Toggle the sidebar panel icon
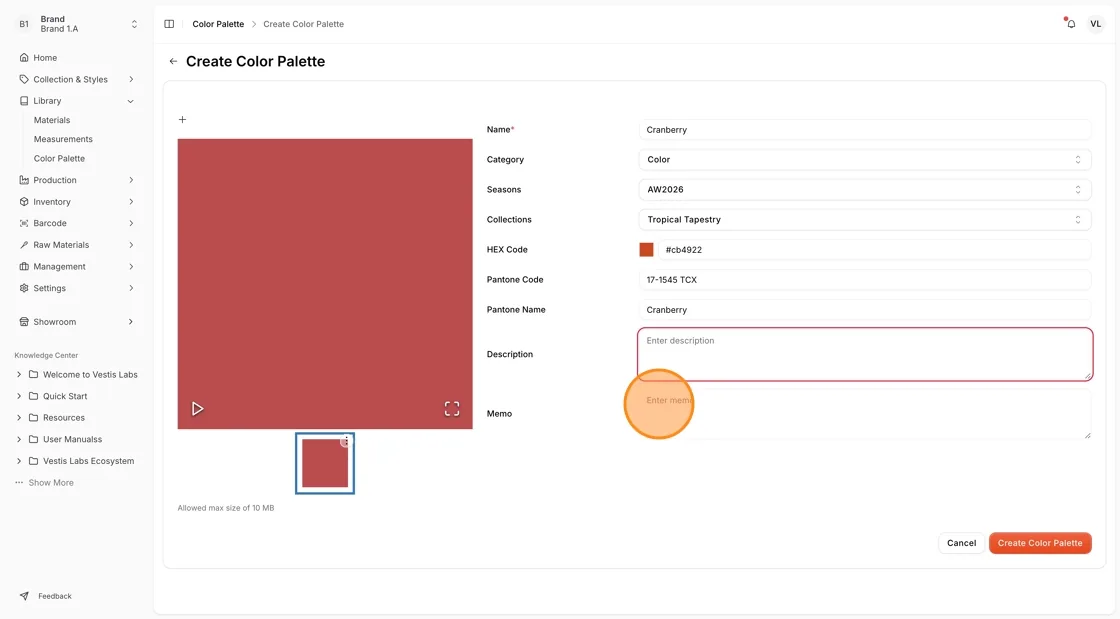The width and height of the screenshot is (1120, 619). pos(169,24)
